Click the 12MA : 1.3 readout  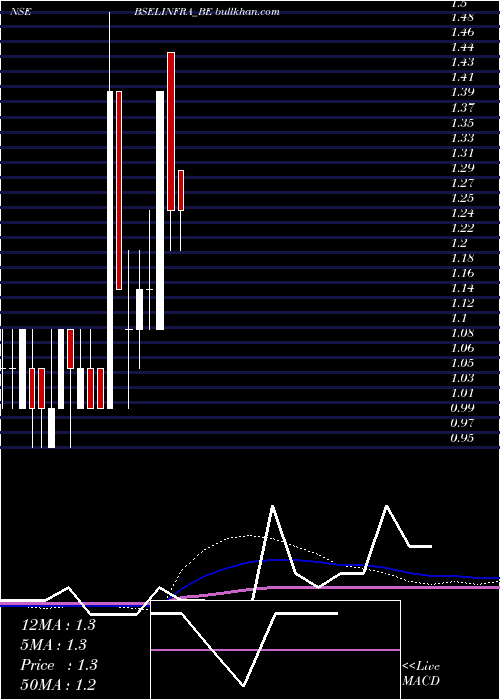[58, 625]
